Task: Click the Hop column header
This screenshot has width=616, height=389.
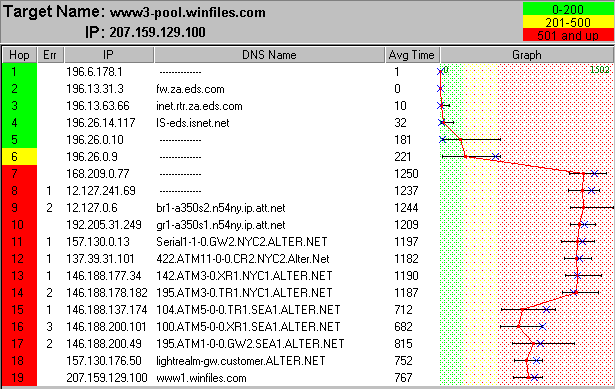Action: click(19, 55)
